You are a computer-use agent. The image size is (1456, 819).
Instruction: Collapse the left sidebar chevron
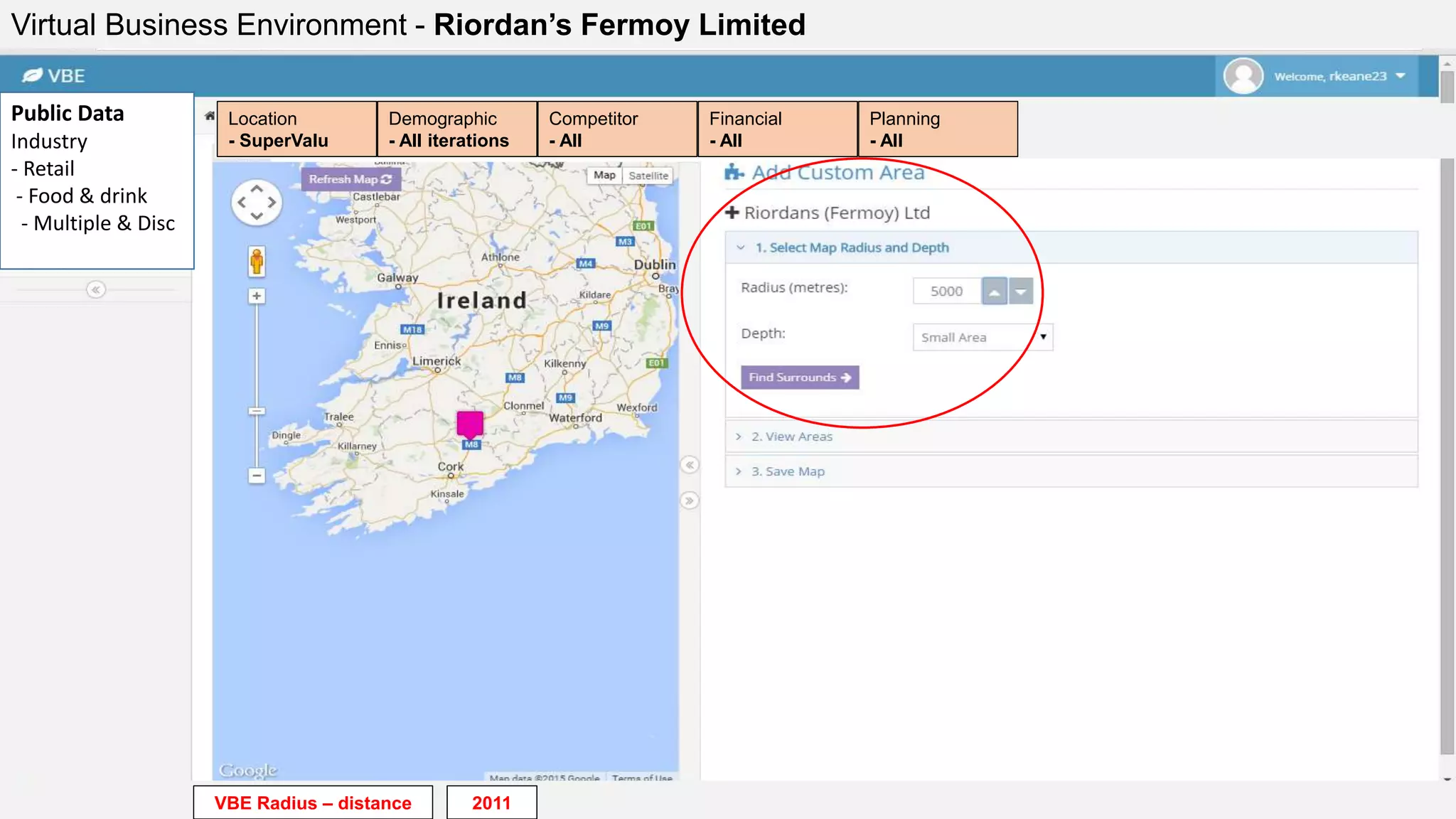click(96, 289)
